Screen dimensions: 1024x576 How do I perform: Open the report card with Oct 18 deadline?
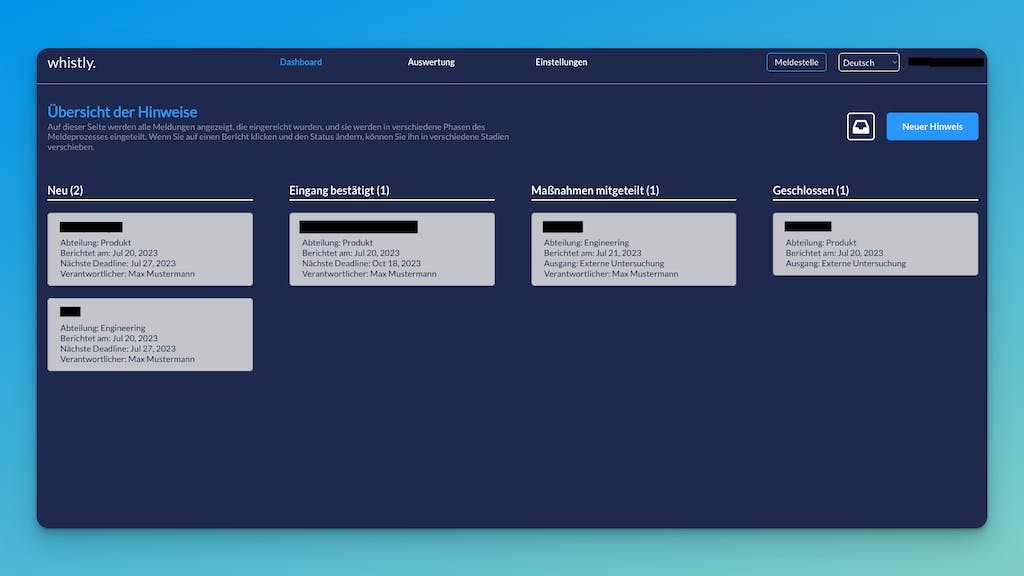(392, 249)
